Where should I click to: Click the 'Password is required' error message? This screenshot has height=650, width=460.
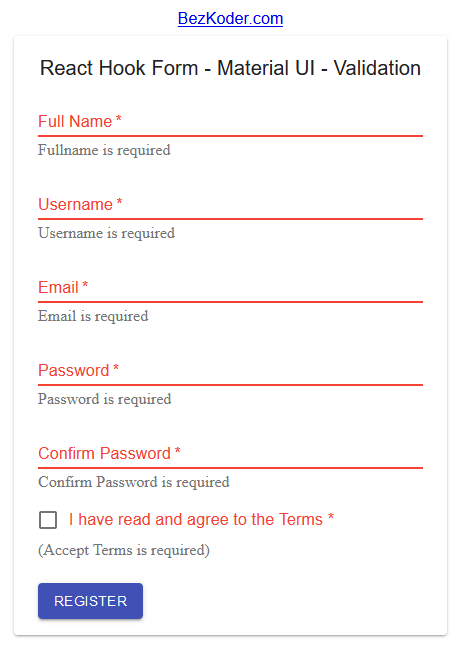tap(104, 399)
